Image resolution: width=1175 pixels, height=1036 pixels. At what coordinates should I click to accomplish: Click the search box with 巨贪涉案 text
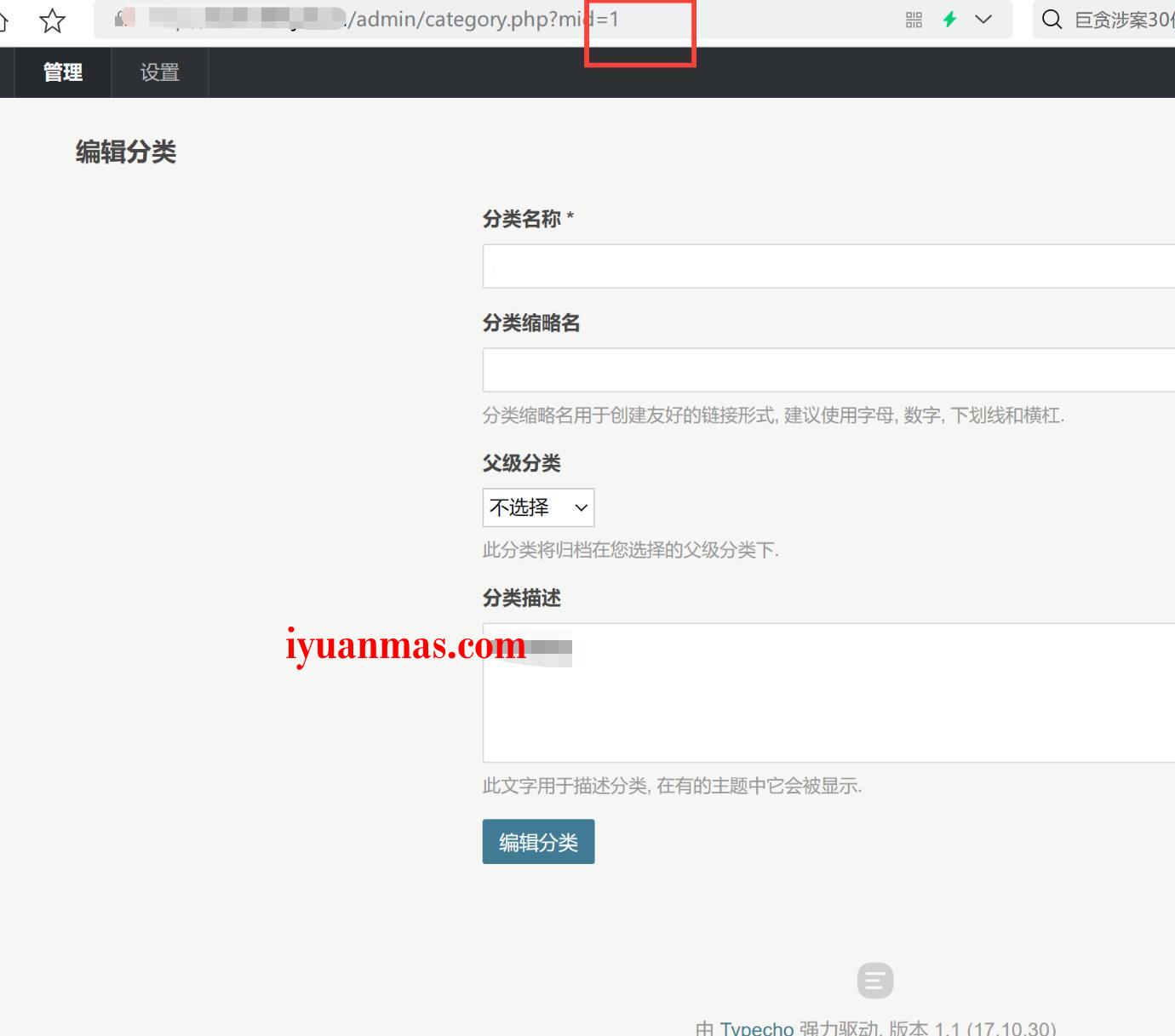(x=1104, y=20)
